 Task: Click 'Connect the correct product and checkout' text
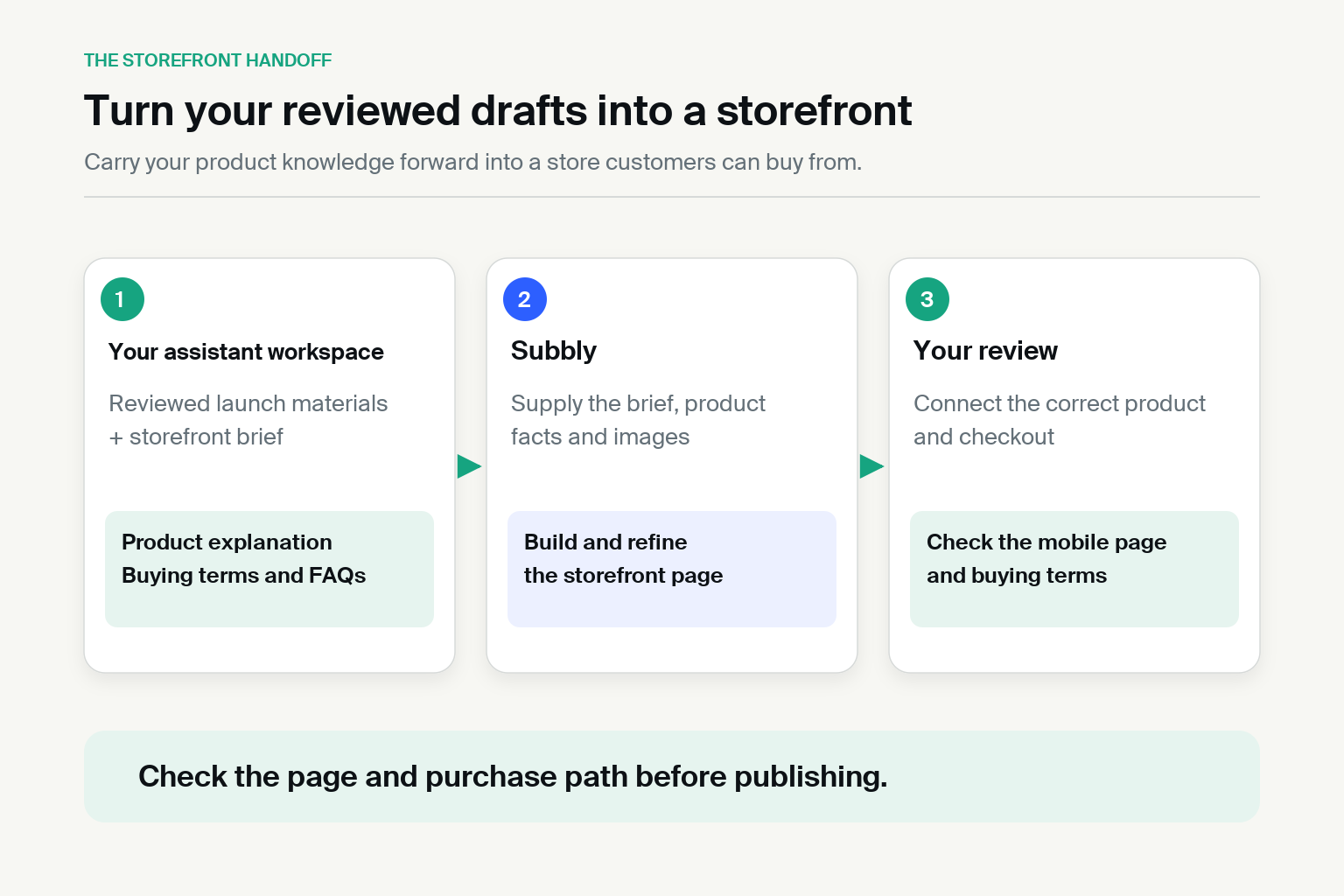click(x=1059, y=420)
